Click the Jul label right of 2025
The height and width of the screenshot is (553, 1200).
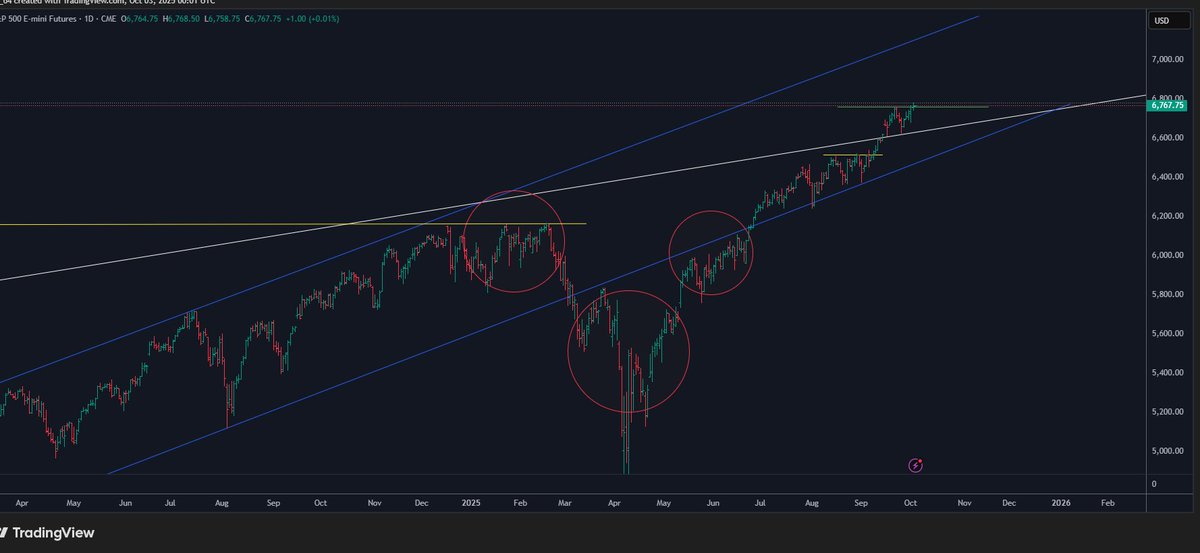[760, 504]
